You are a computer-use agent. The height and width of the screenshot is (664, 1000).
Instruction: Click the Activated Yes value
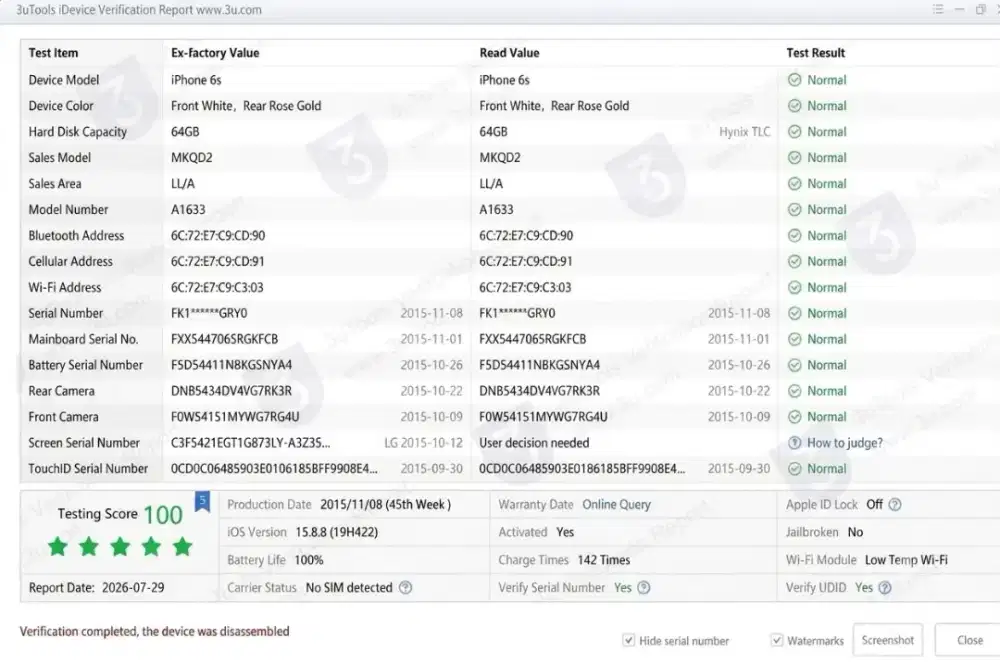564,532
